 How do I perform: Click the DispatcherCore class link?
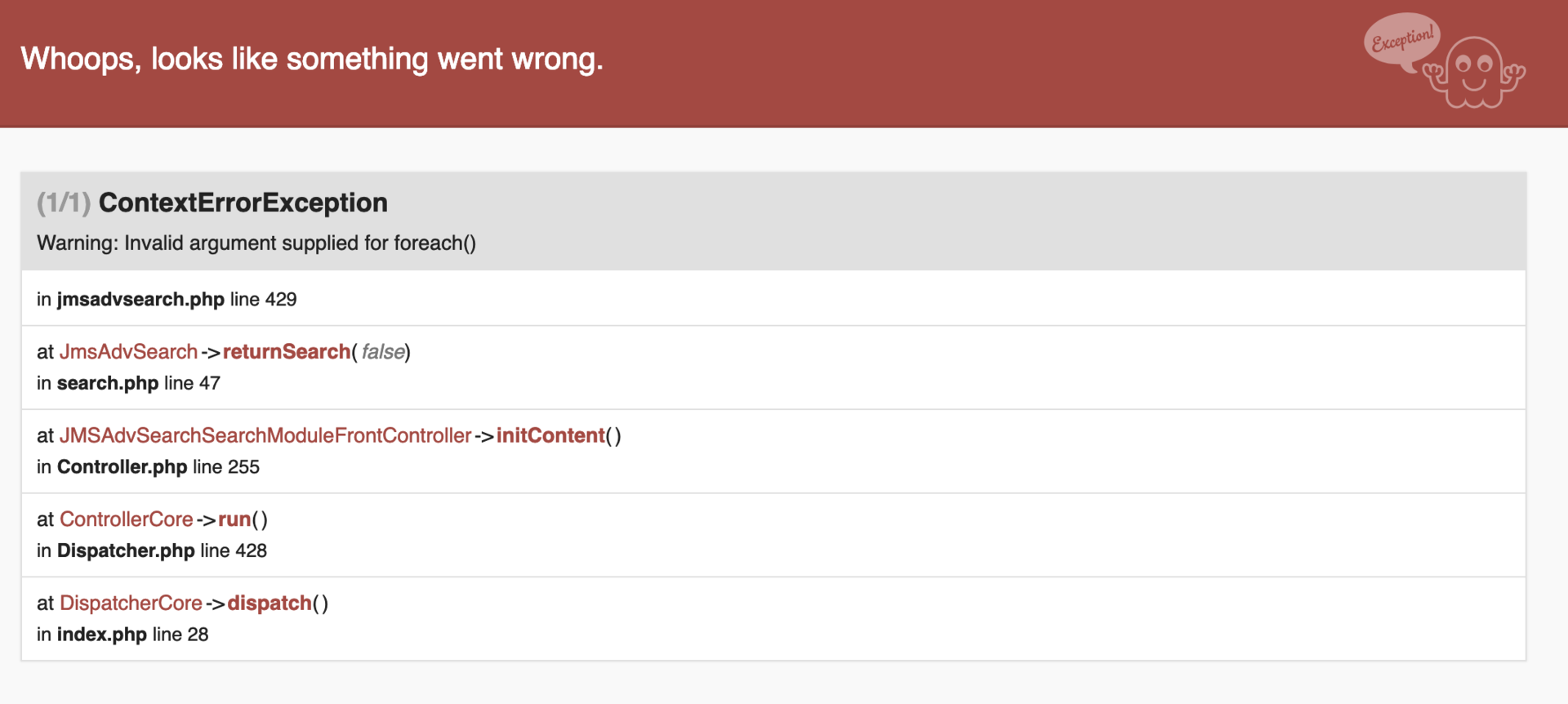click(x=131, y=604)
